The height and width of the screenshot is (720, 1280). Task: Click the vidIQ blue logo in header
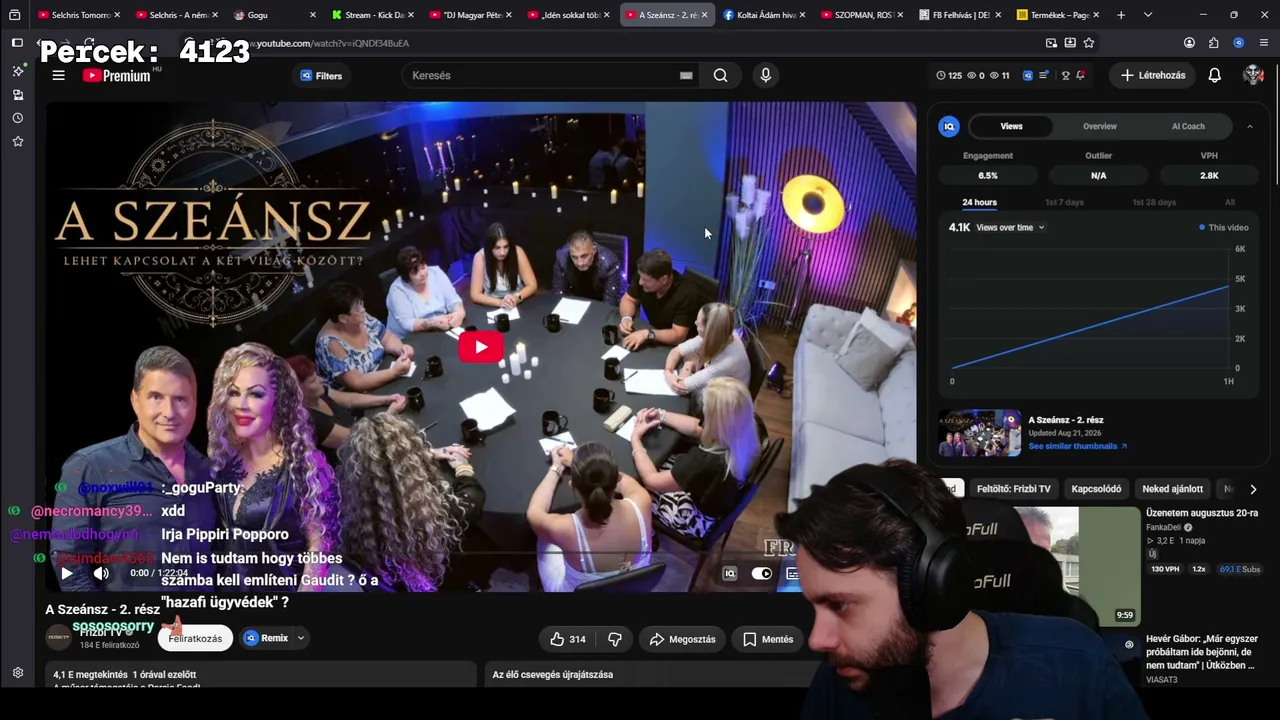point(1027,75)
